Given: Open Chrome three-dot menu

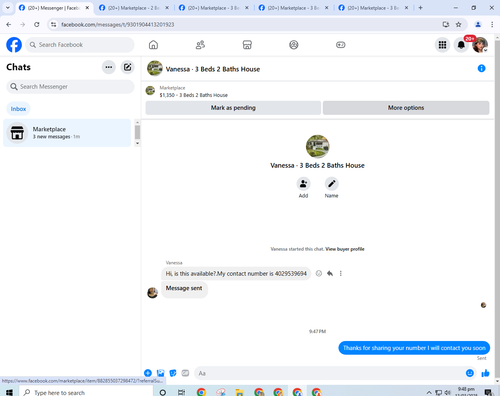Looking at the screenshot, I should tap(492, 24).
